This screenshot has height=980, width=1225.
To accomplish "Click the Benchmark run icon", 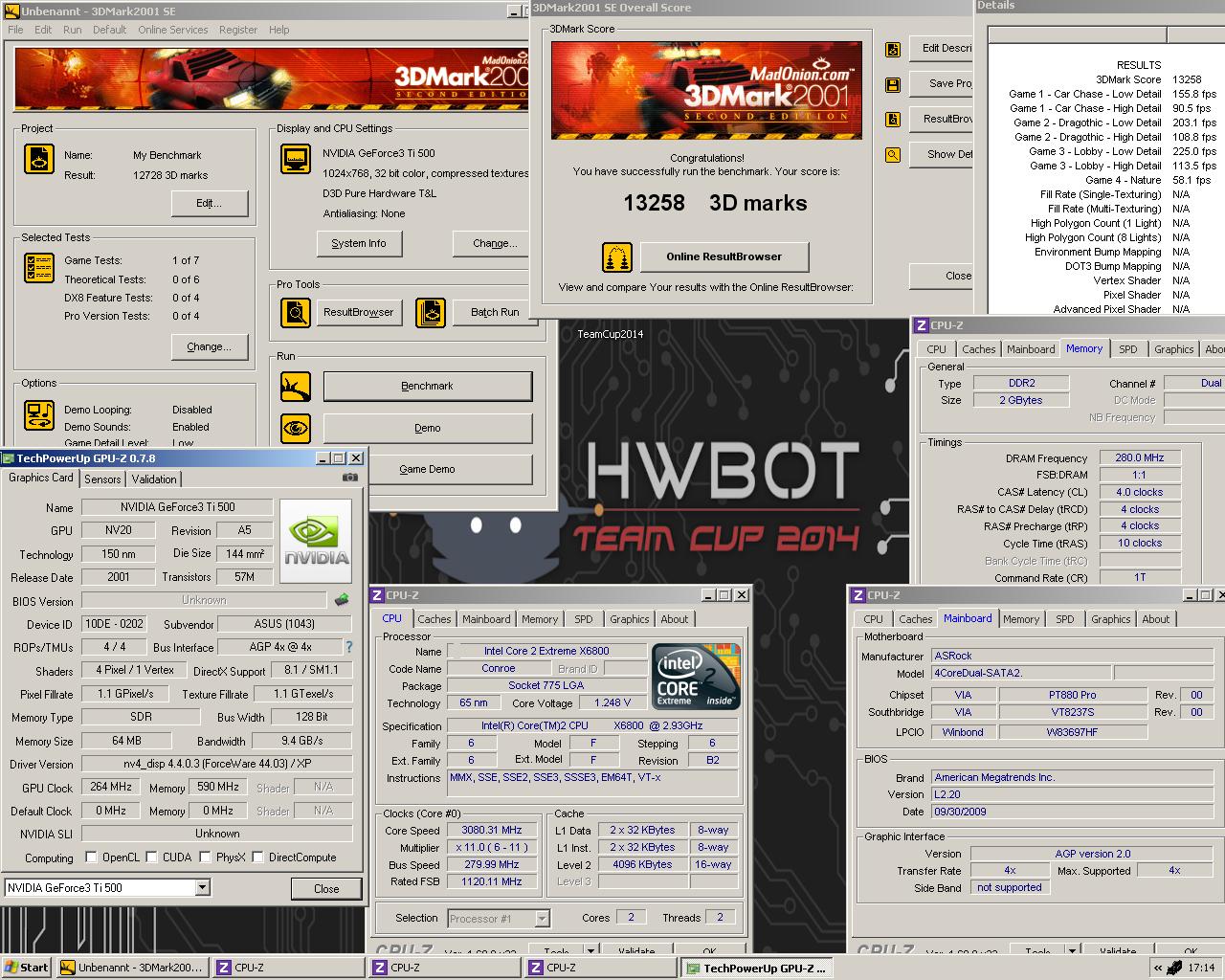I will (296, 387).
